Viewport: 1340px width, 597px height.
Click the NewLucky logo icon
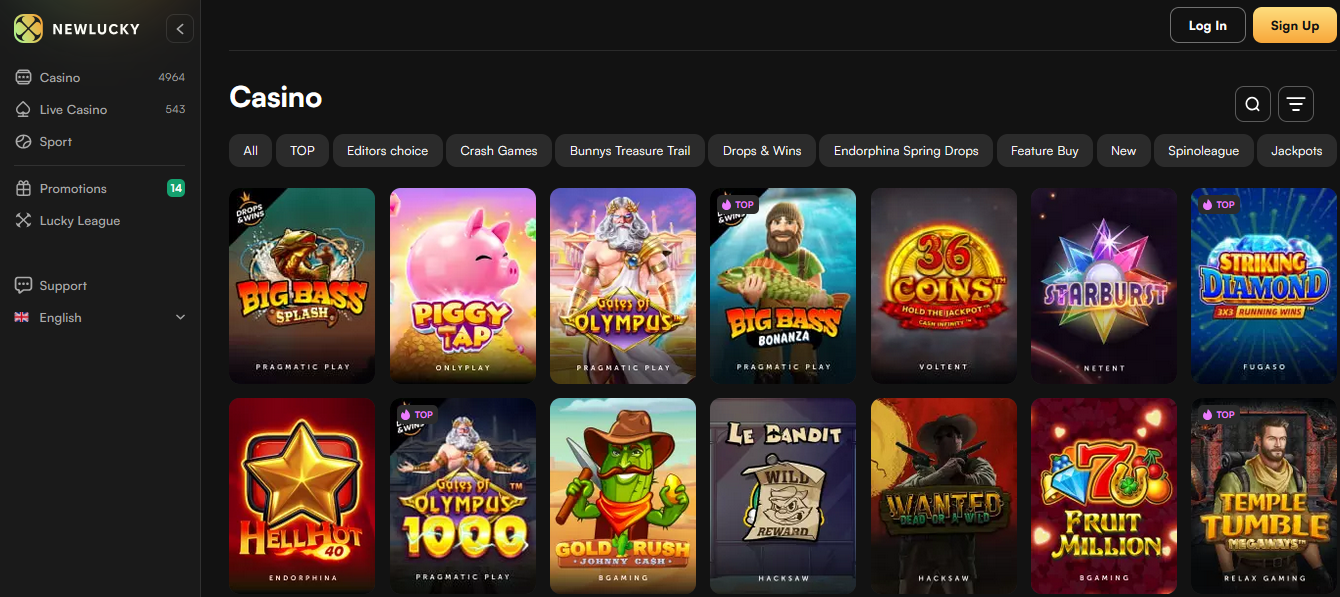(28, 29)
